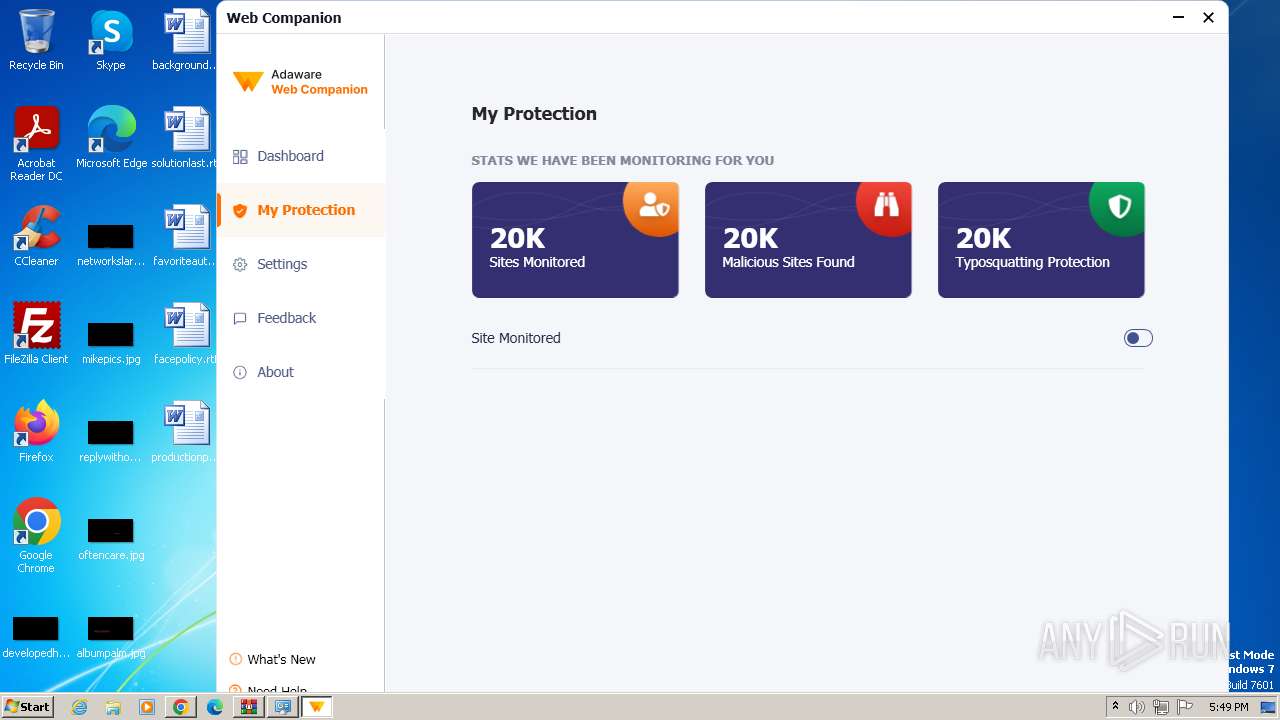This screenshot has width=1280, height=720.
Task: Select the Google Chrome desktop shortcut
Action: (x=36, y=536)
